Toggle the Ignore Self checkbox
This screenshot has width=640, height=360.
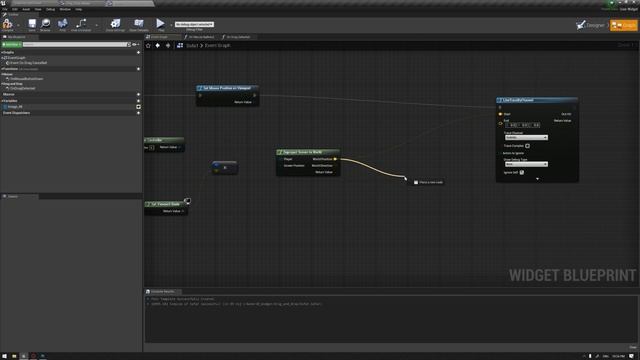click(522, 173)
